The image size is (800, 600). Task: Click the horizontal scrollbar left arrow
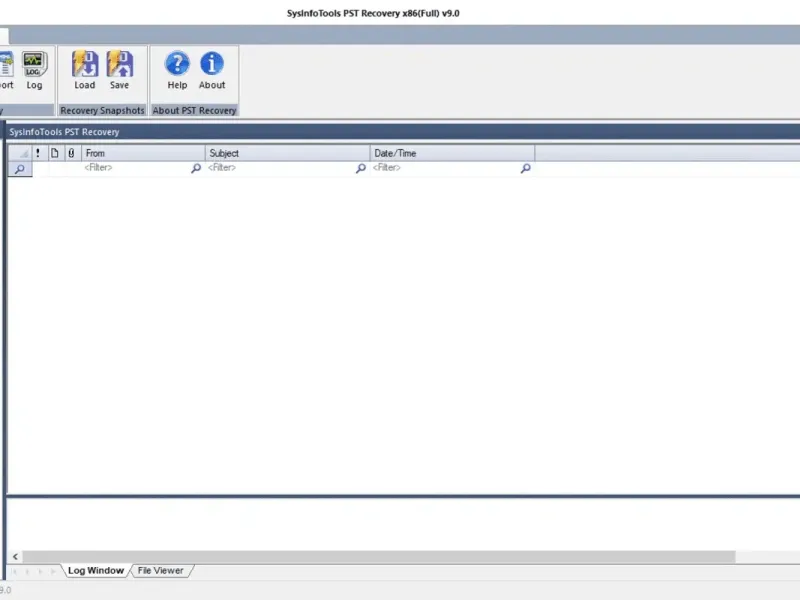pos(15,557)
